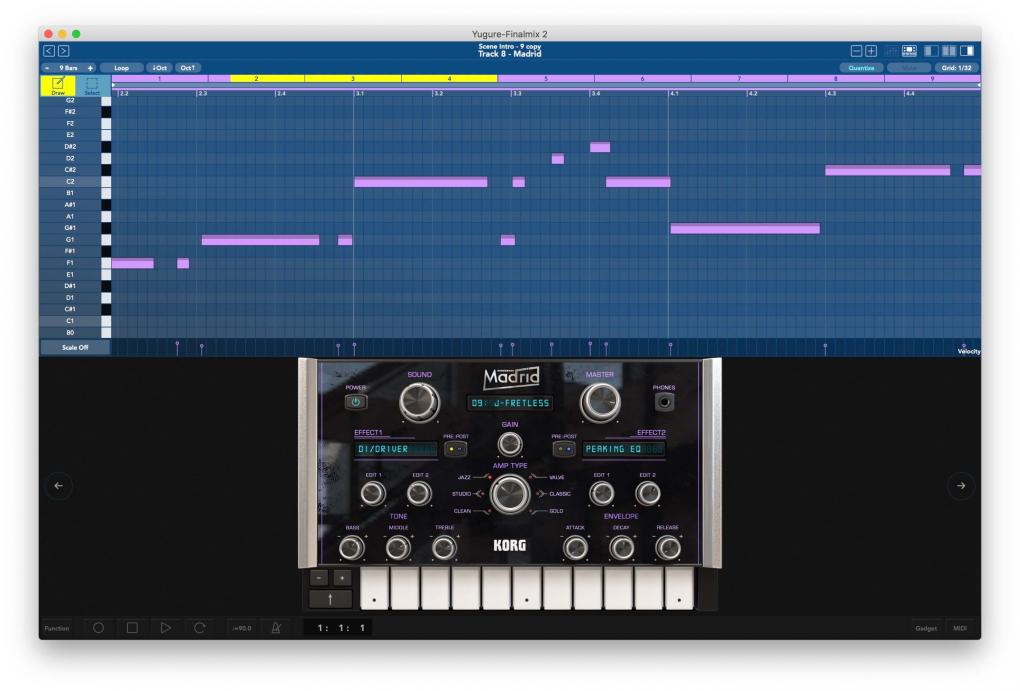Click the up-arrow hold button beside keyboard

(330, 599)
